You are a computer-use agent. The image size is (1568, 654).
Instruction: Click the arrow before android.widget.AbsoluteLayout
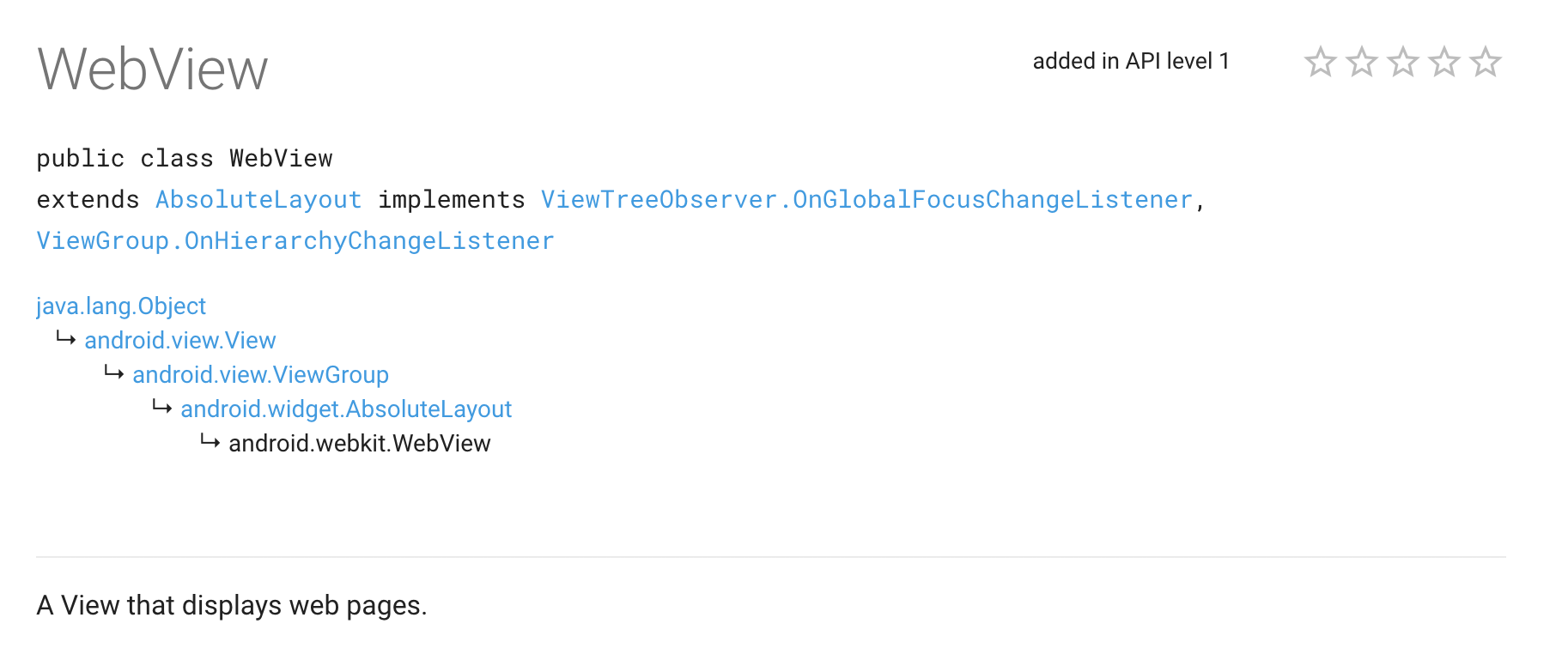(x=162, y=408)
